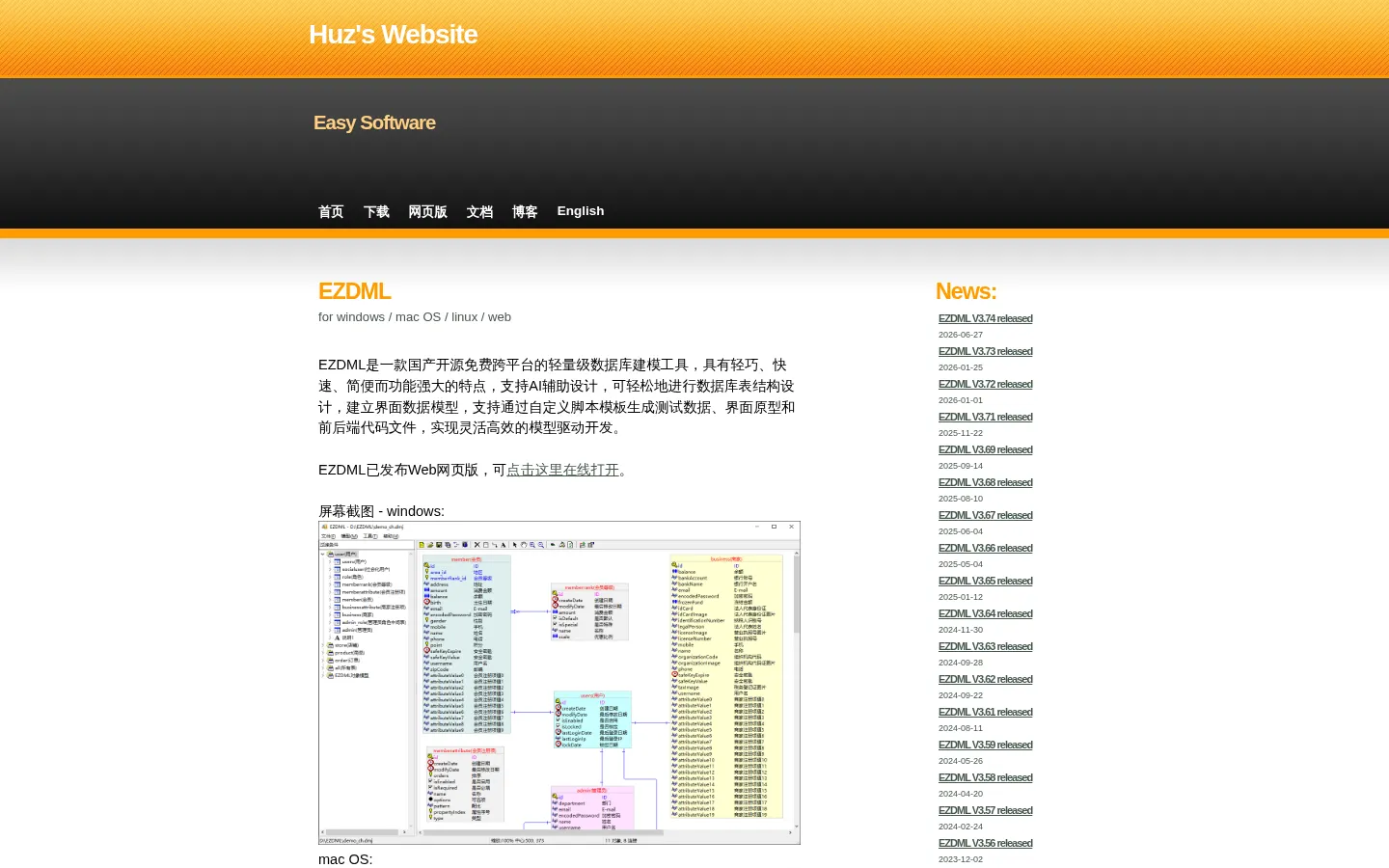Click the Huz's Website header title
The width and height of the screenshot is (1389, 868).
pyautogui.click(x=393, y=35)
